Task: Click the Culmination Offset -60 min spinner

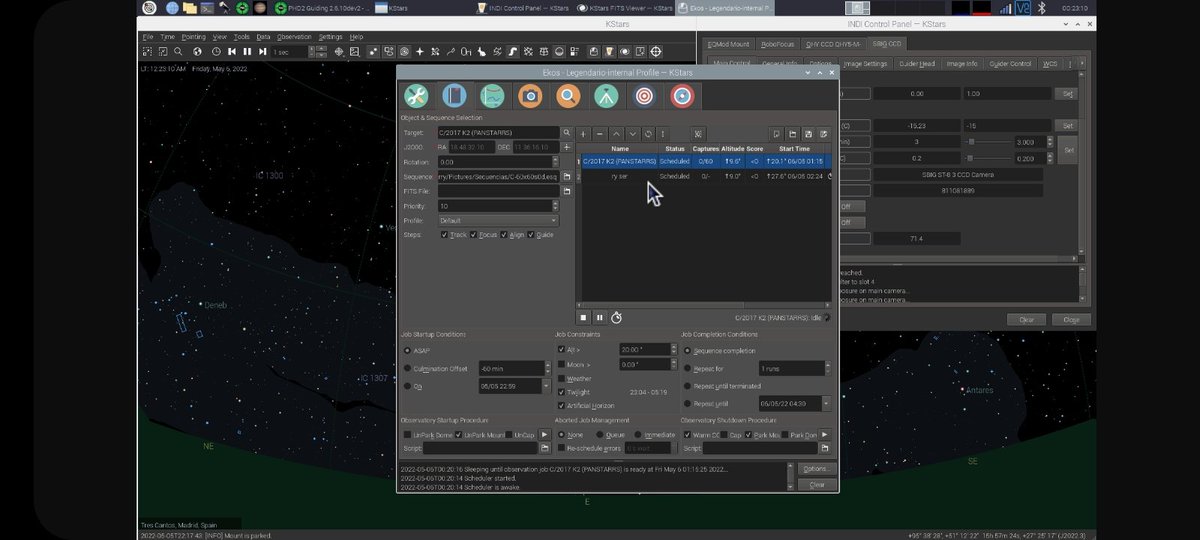Action: pos(546,368)
